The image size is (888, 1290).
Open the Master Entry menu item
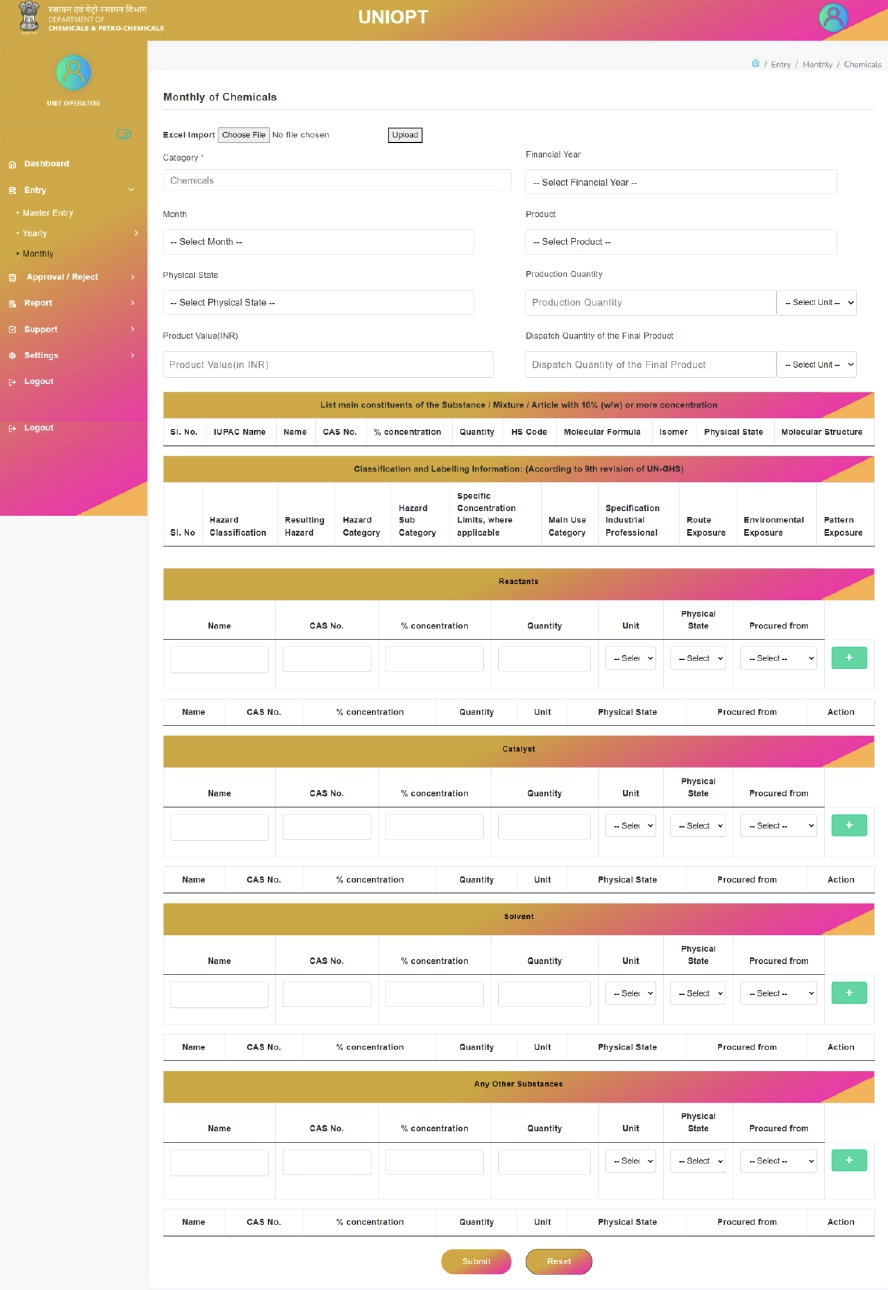(48, 213)
